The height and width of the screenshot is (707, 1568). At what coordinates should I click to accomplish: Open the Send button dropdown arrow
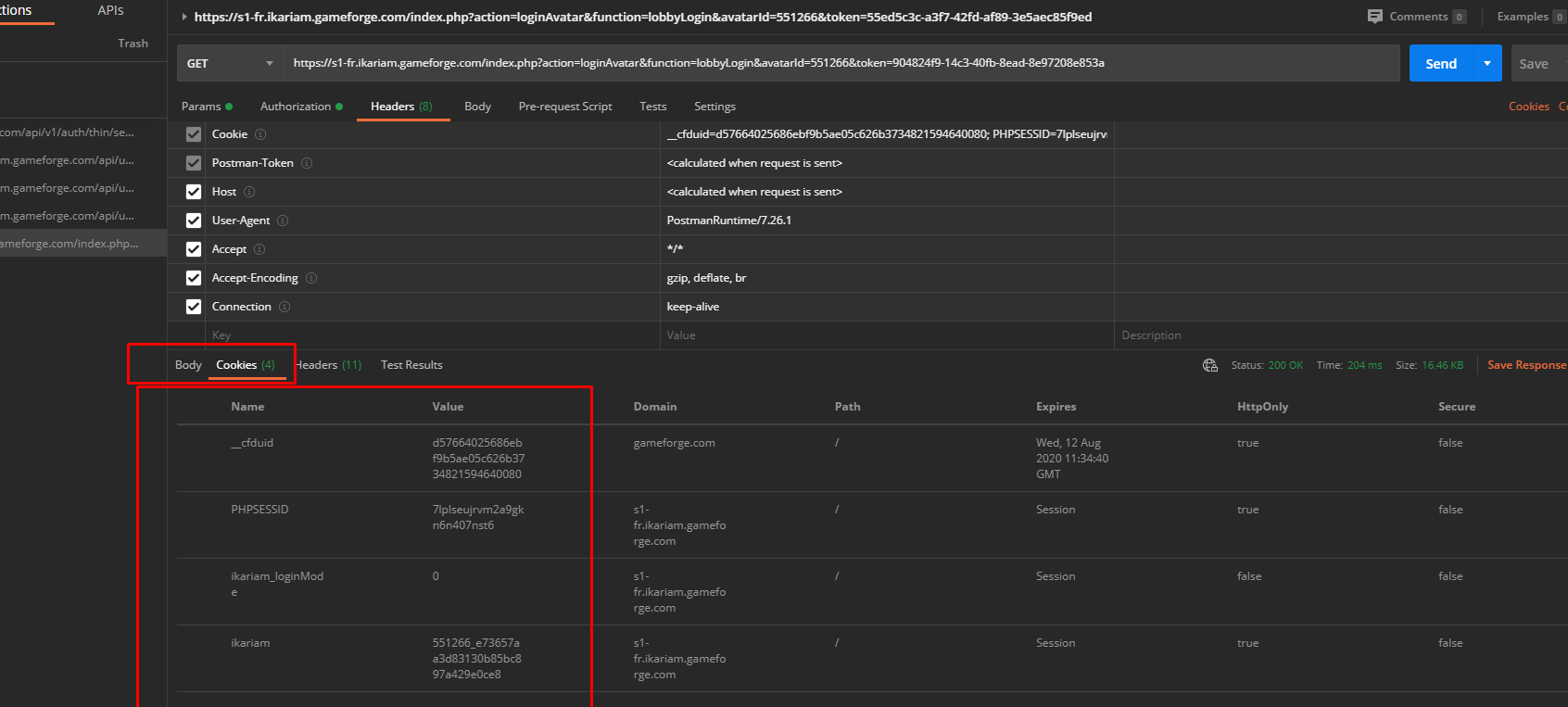click(x=1487, y=63)
